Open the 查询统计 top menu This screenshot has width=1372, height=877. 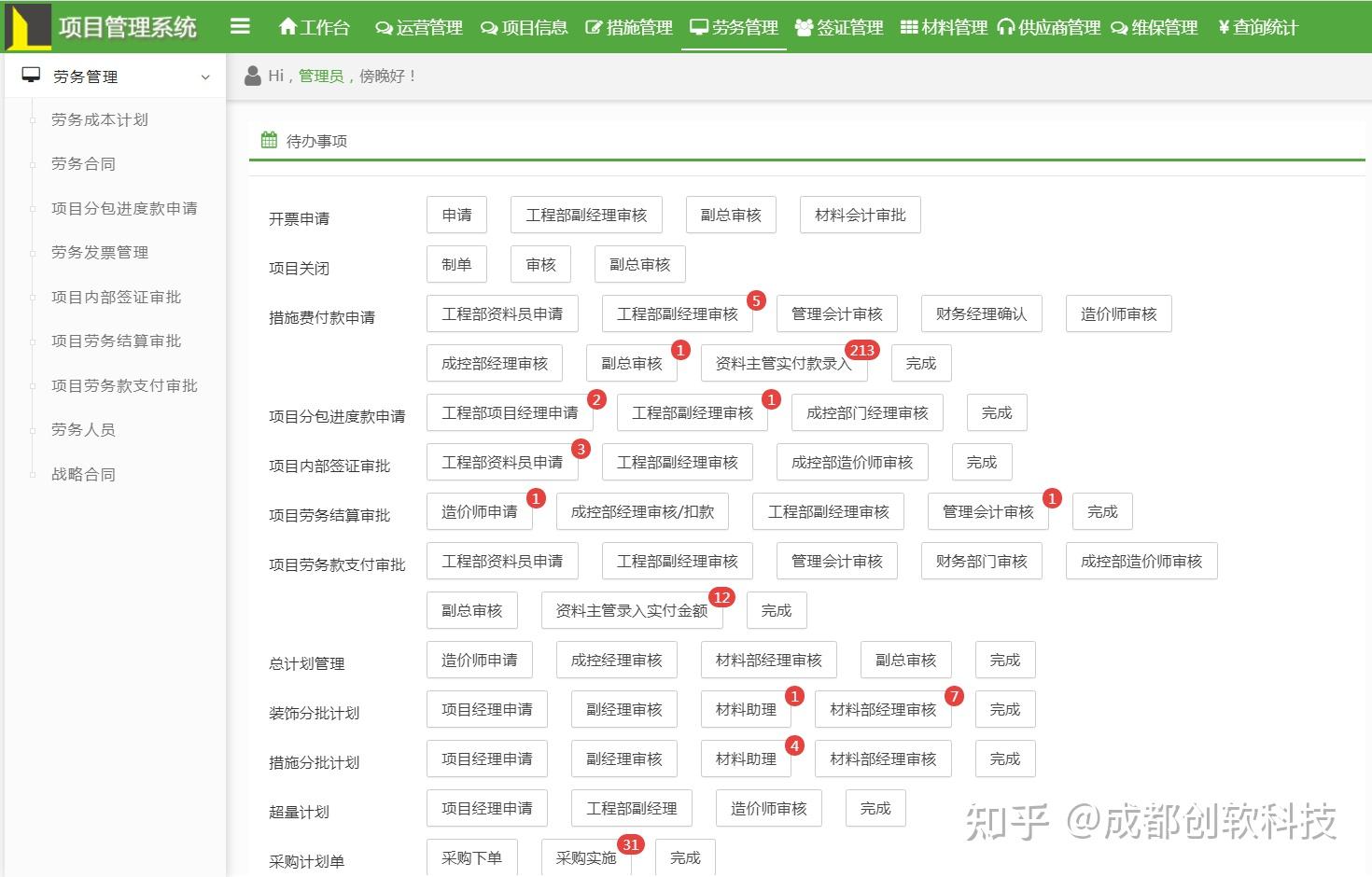[1258, 27]
